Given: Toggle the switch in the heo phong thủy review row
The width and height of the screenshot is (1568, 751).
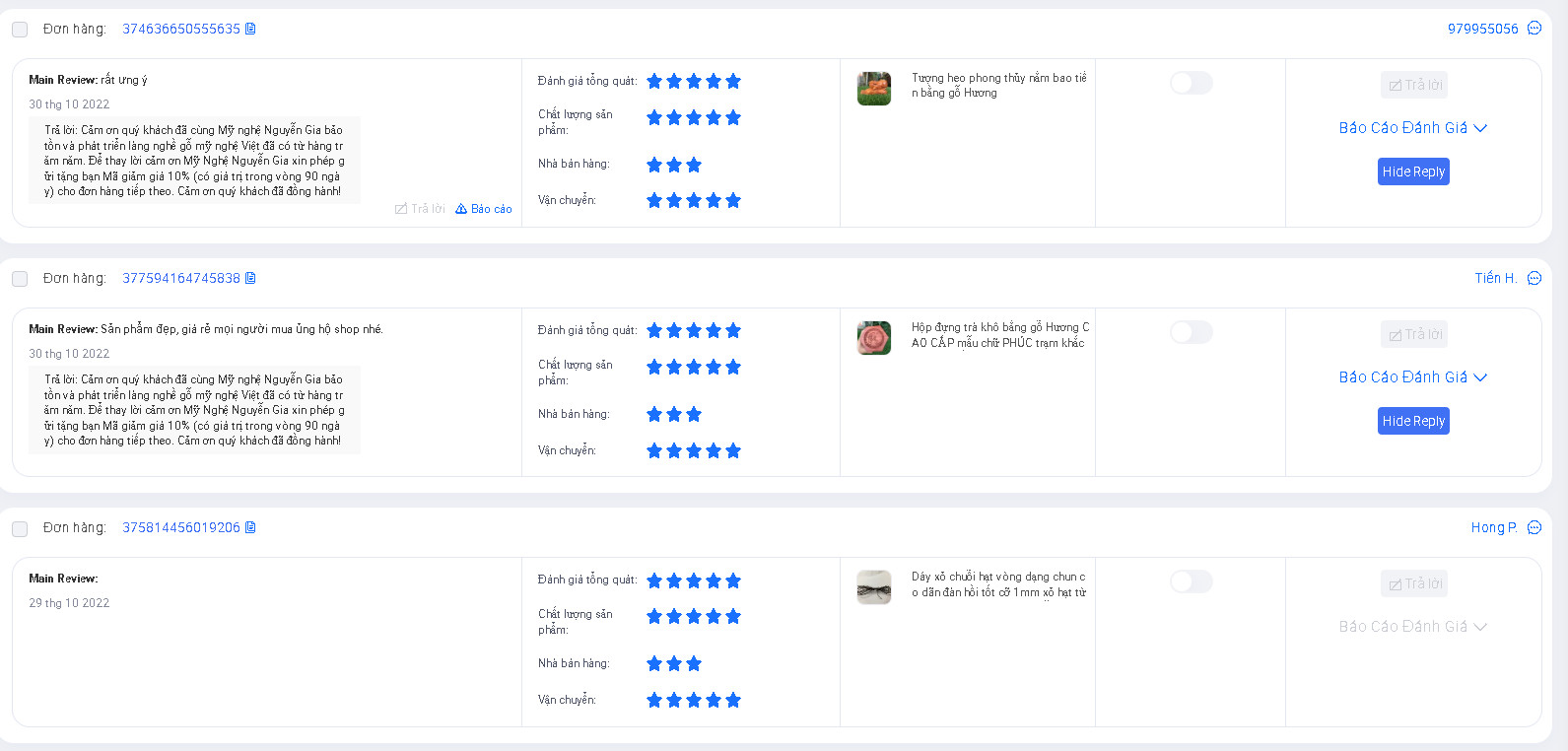Looking at the screenshot, I should coord(1191,83).
